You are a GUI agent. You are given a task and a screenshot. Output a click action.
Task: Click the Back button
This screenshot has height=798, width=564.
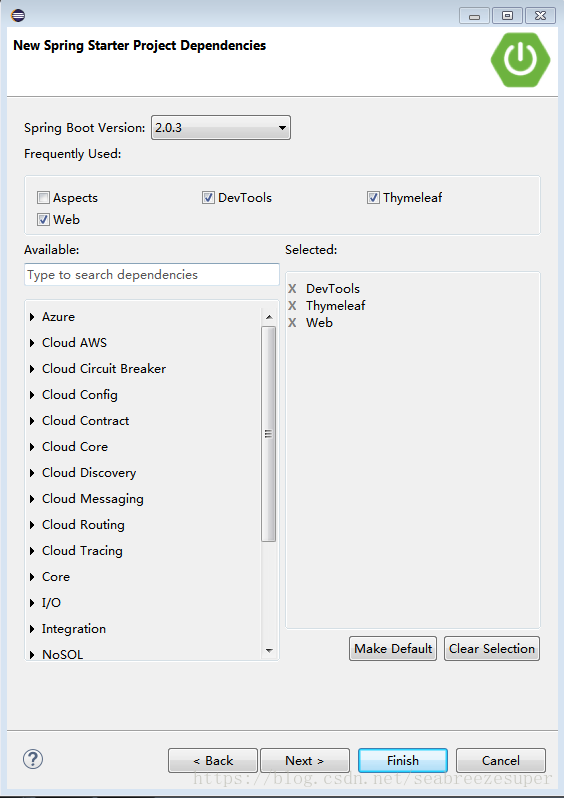(213, 760)
